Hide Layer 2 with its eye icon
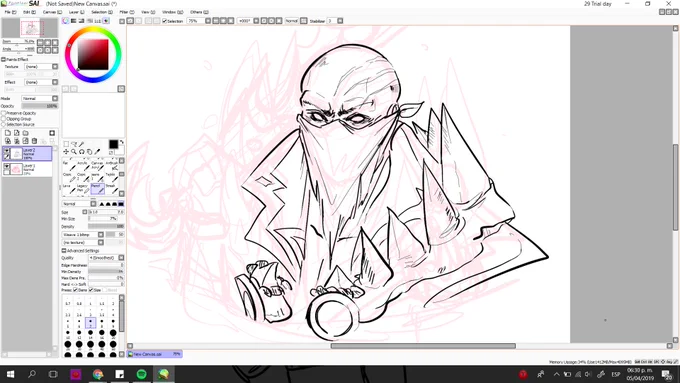This screenshot has width=680, height=383. click(7, 151)
